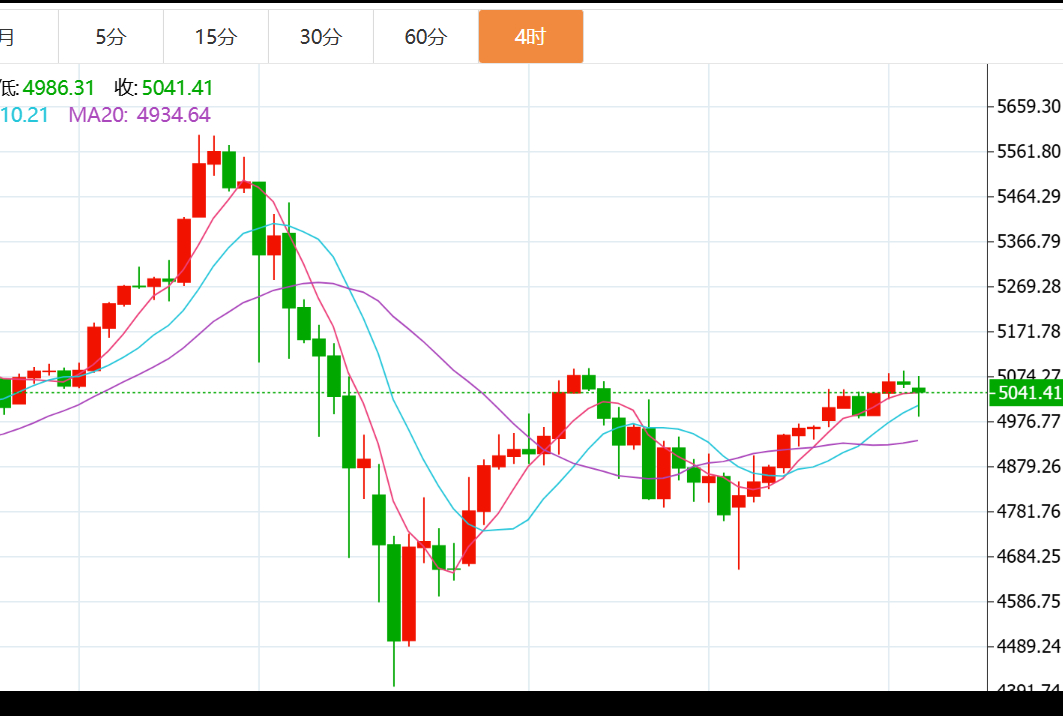Image resolution: width=1063 pixels, height=716 pixels.
Task: Click the cyan moving average value 10.21
Action: pyautogui.click(x=24, y=115)
